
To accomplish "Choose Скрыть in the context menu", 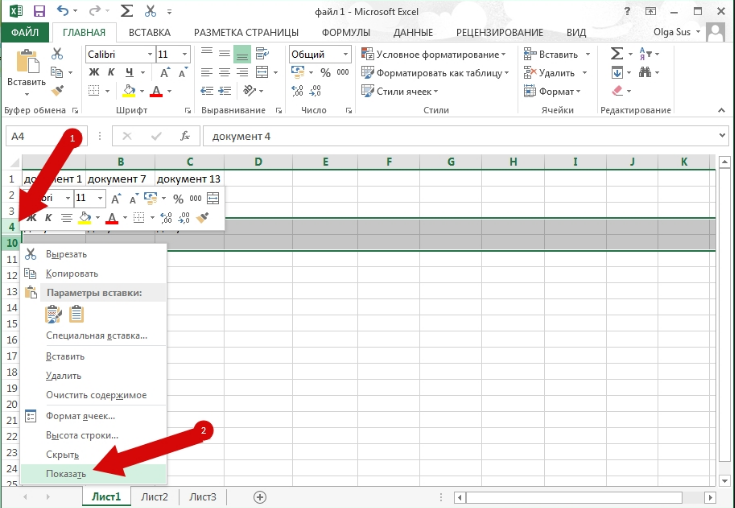I will (94, 454).
